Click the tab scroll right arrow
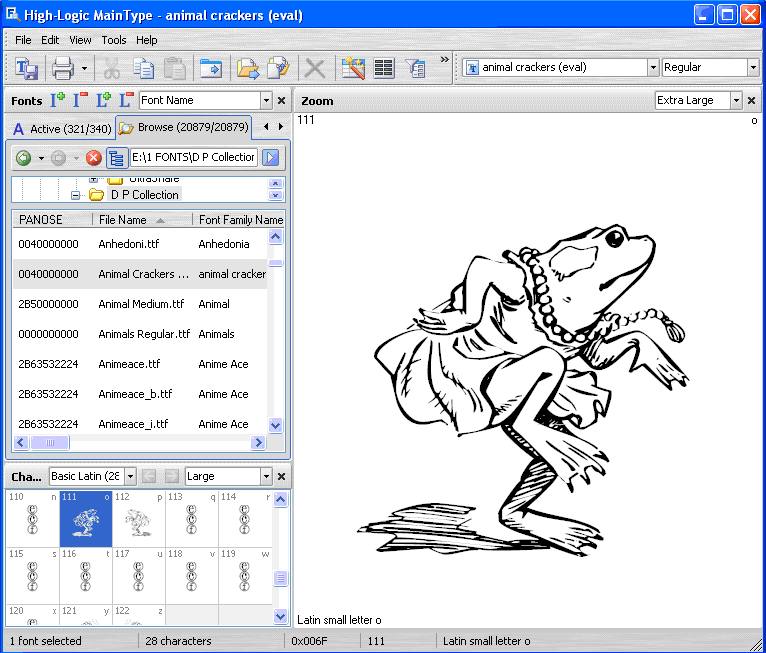The image size is (766, 653). [281, 126]
